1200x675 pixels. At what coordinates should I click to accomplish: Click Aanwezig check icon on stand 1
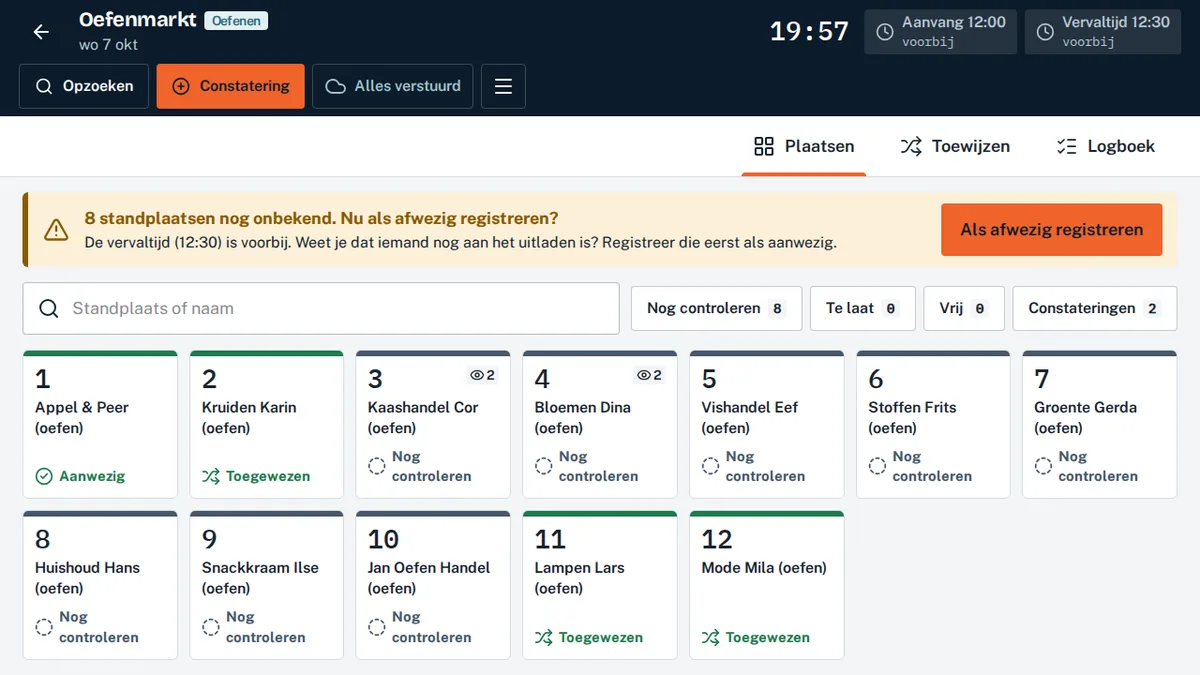click(x=44, y=476)
